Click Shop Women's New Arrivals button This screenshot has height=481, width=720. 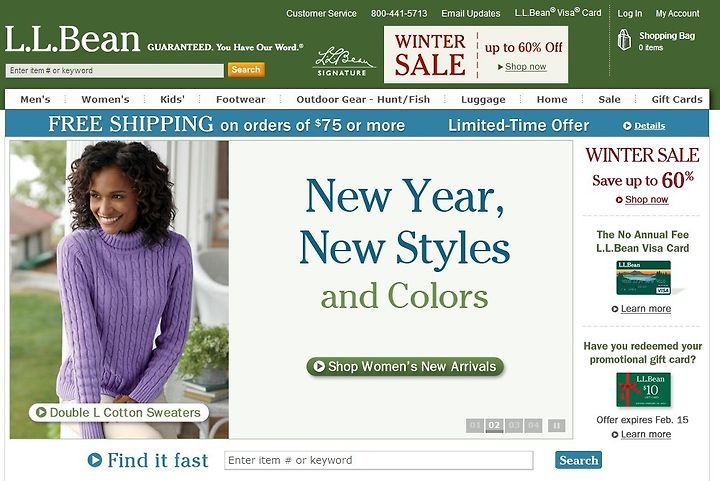pyautogui.click(x=405, y=366)
